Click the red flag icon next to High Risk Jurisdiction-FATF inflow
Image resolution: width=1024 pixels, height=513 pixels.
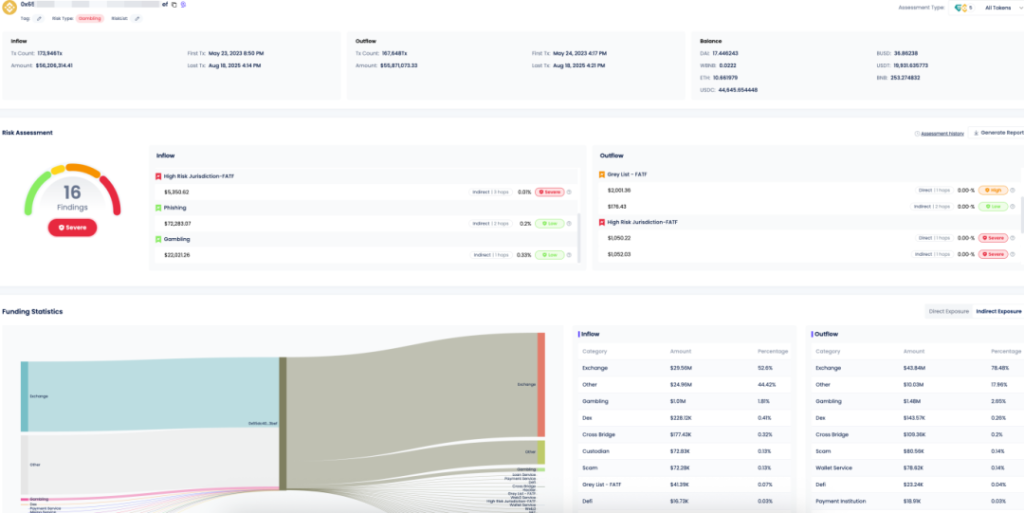coord(158,176)
